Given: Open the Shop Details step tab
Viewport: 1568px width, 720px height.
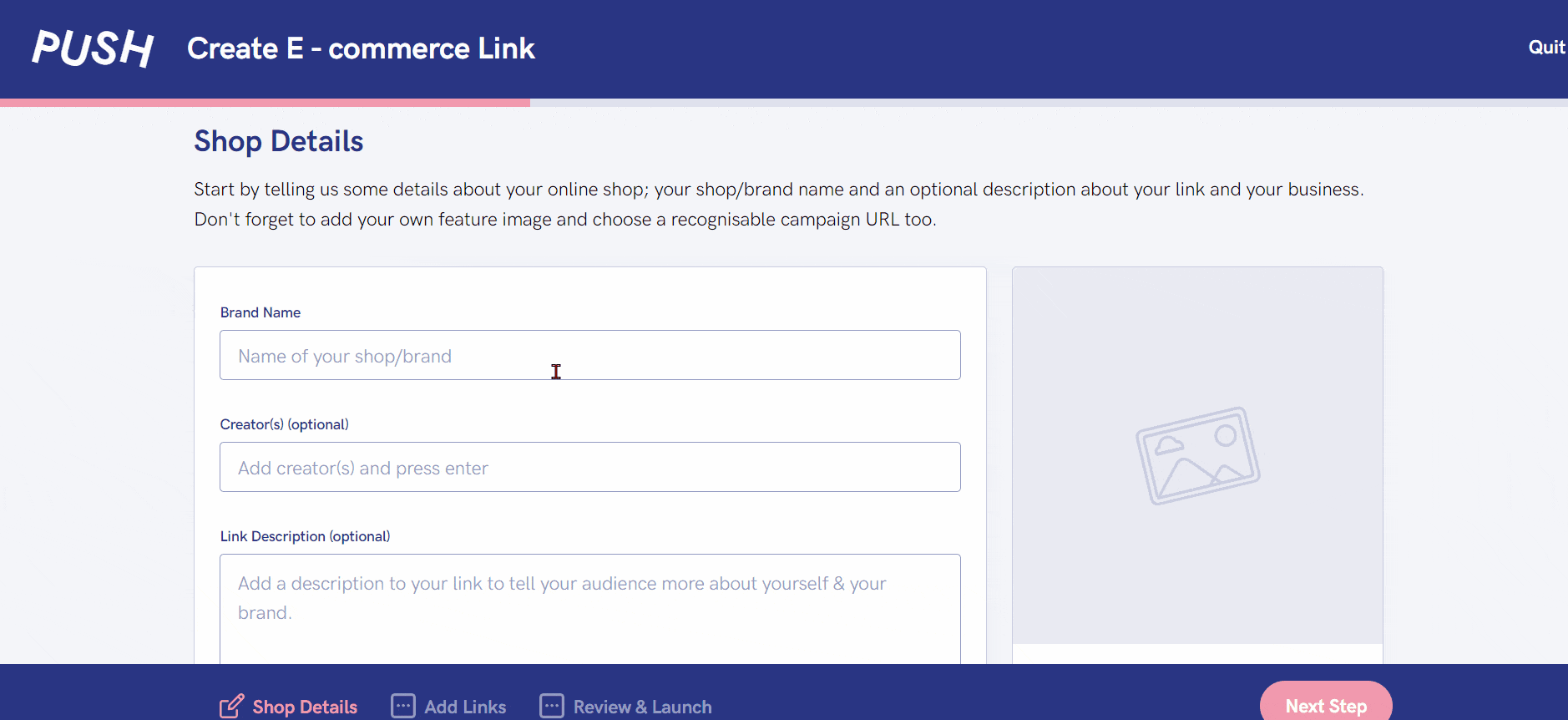Looking at the screenshot, I should (x=289, y=707).
